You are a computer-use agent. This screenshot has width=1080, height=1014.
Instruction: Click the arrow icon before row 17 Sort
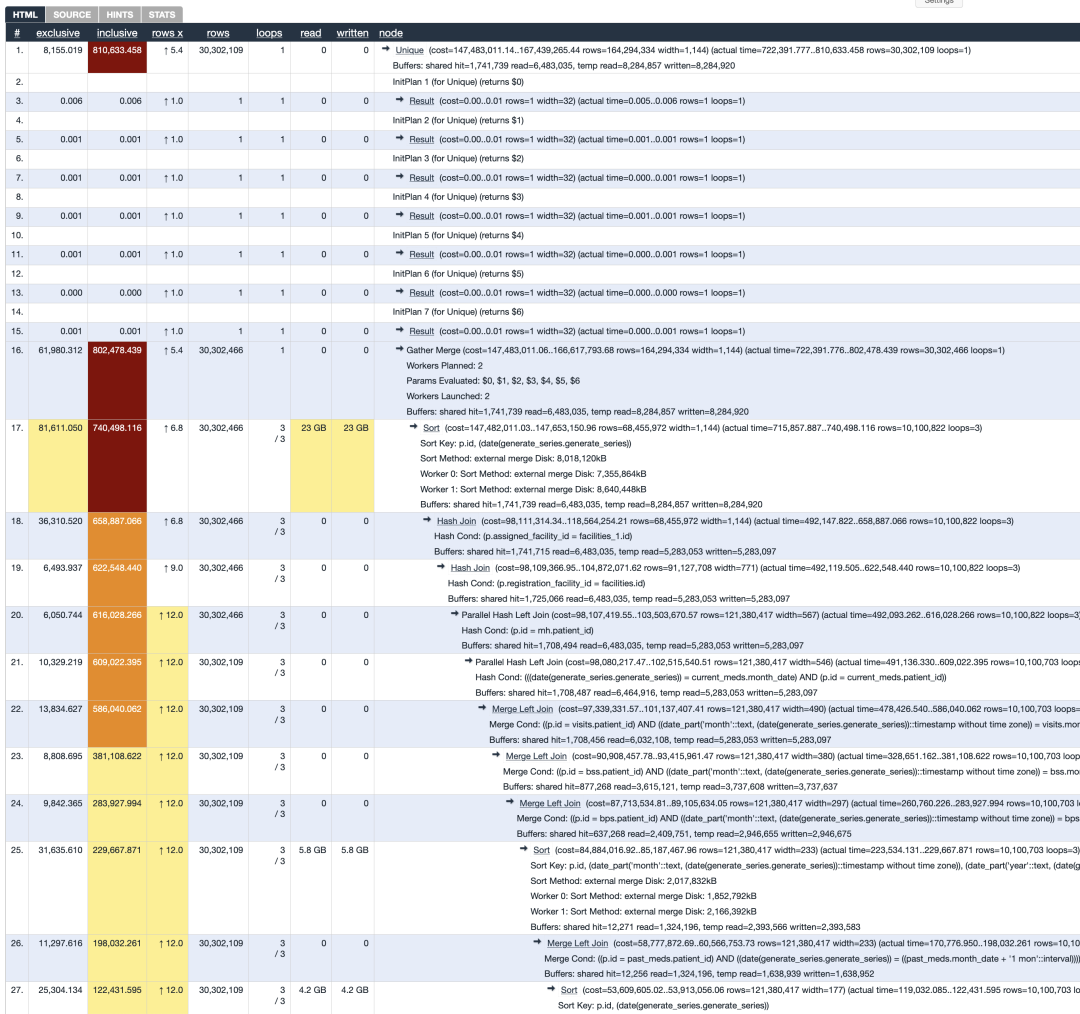click(414, 427)
